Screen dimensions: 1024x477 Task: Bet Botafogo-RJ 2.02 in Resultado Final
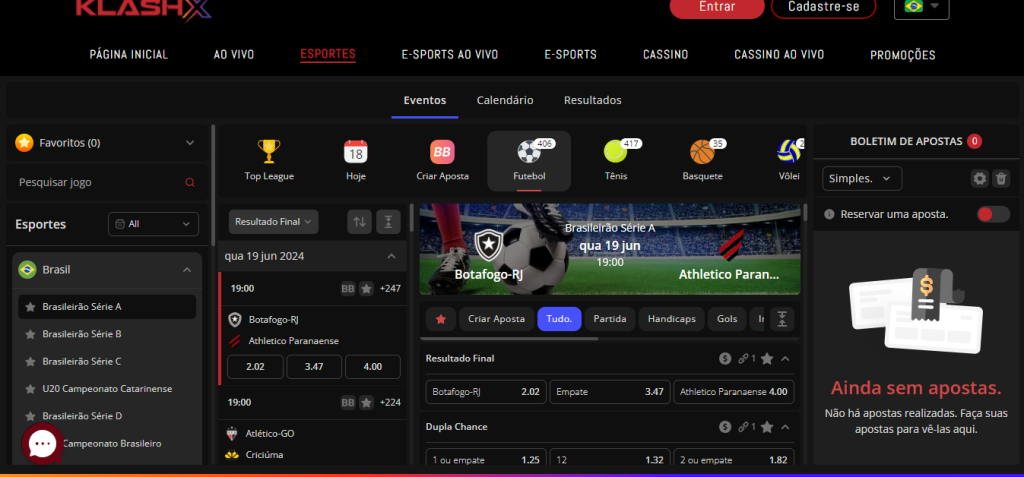486,392
